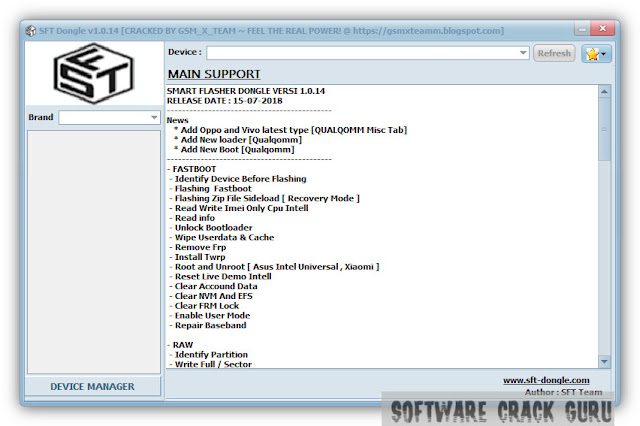
Task: Click 'Flashing Fastboot' line
Action: coord(213,189)
